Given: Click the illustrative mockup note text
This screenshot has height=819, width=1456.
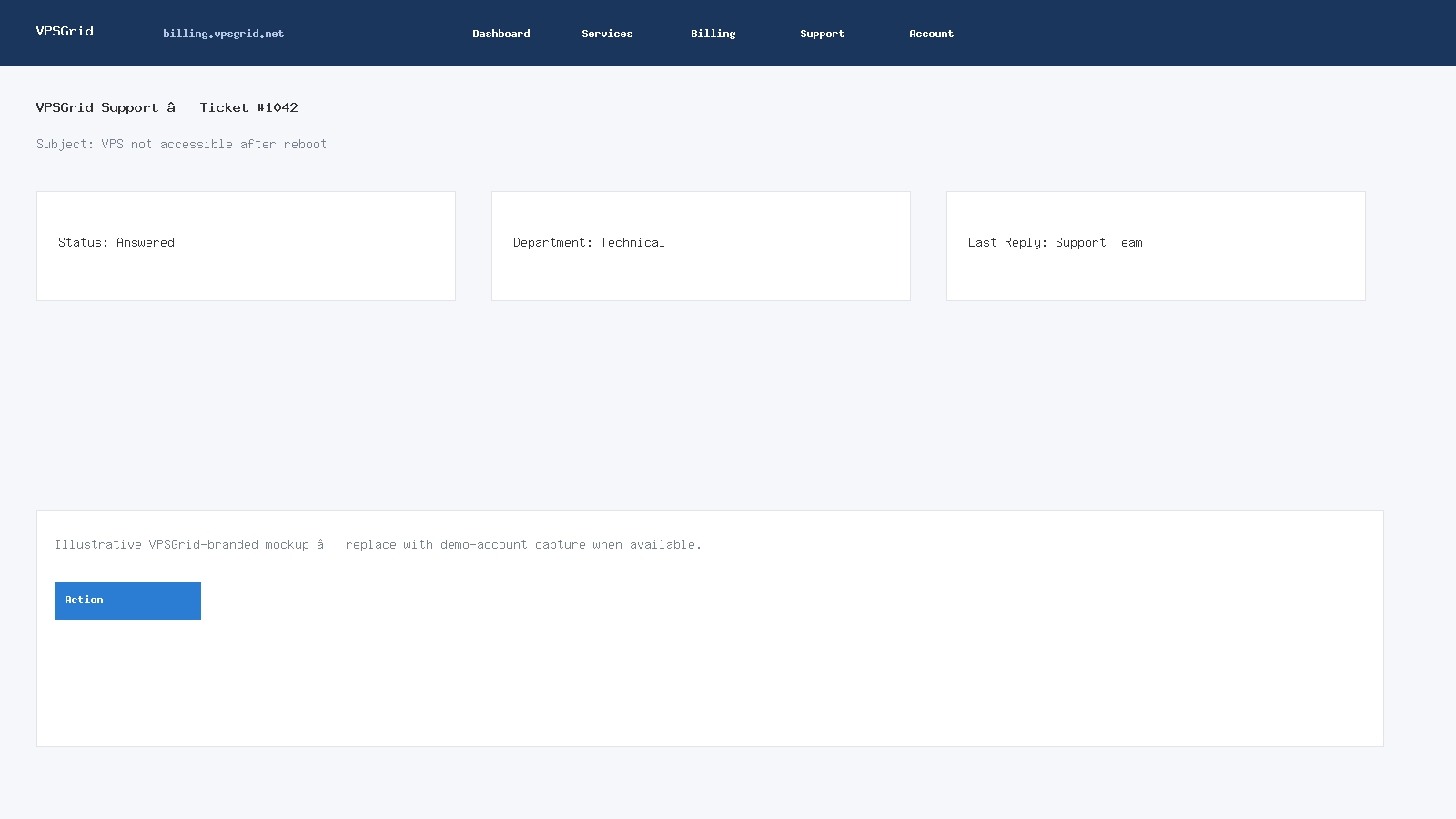Looking at the screenshot, I should pyautogui.click(x=378, y=544).
